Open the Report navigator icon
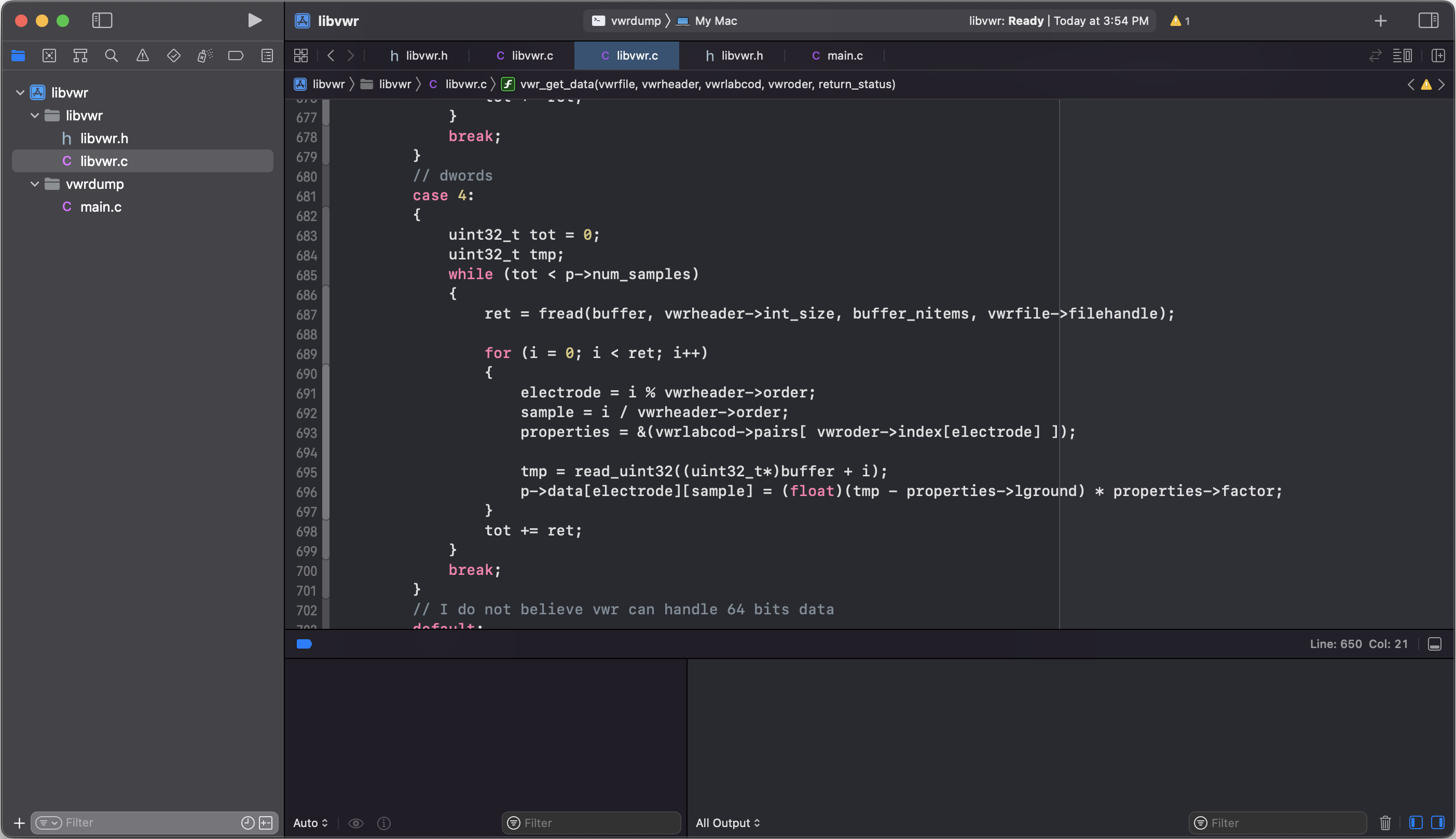Image resolution: width=1456 pixels, height=839 pixels. (267, 56)
